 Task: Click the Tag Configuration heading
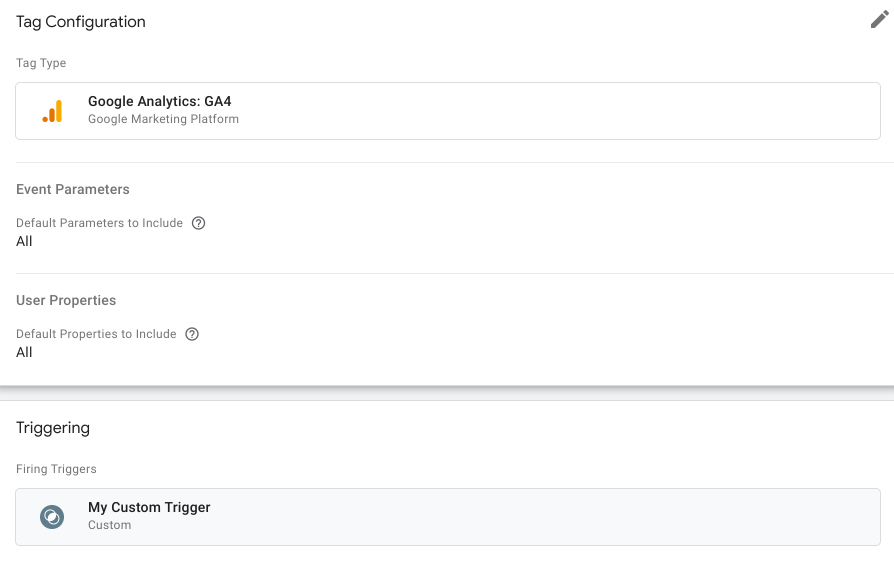click(x=81, y=22)
